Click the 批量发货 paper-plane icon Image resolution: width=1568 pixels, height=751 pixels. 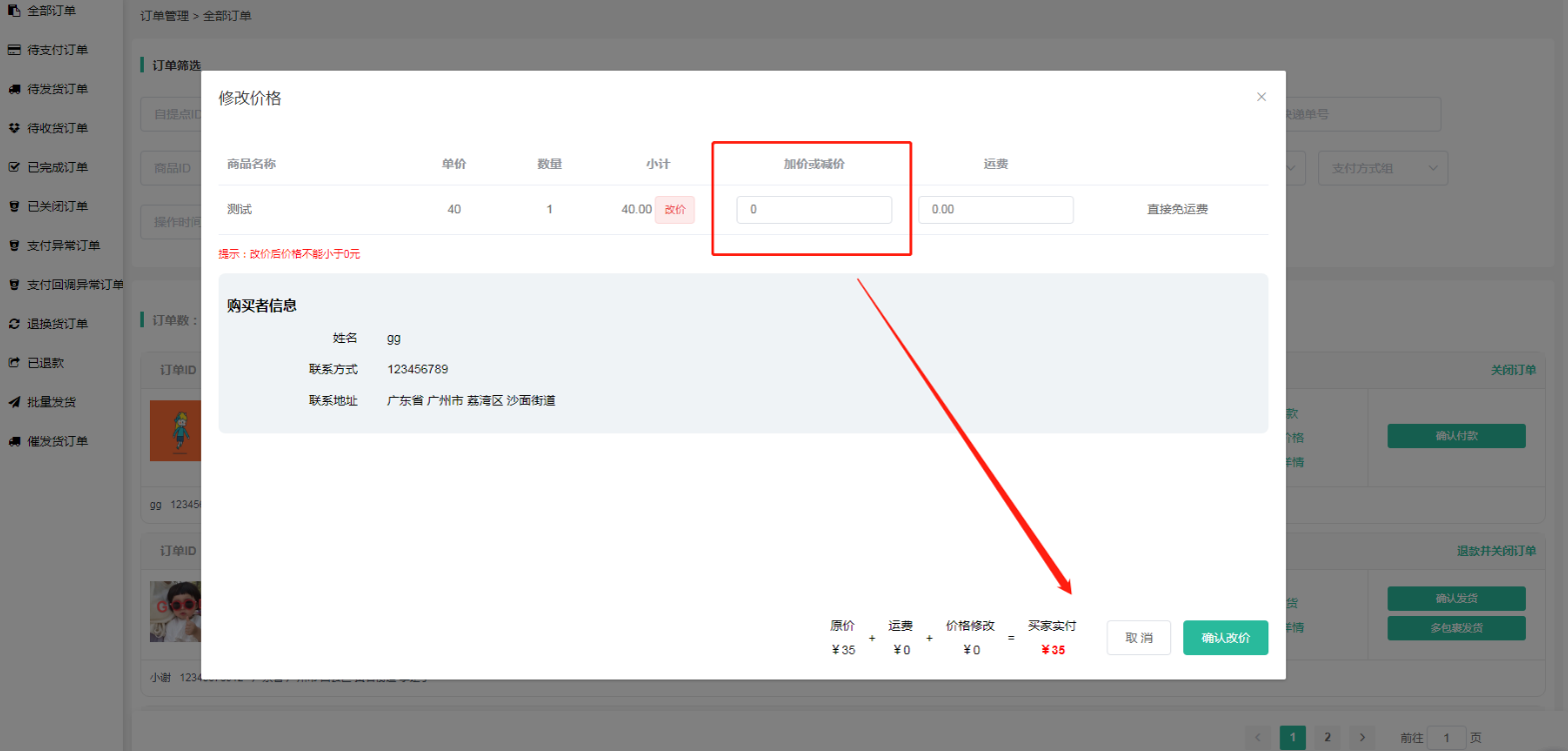[14, 402]
